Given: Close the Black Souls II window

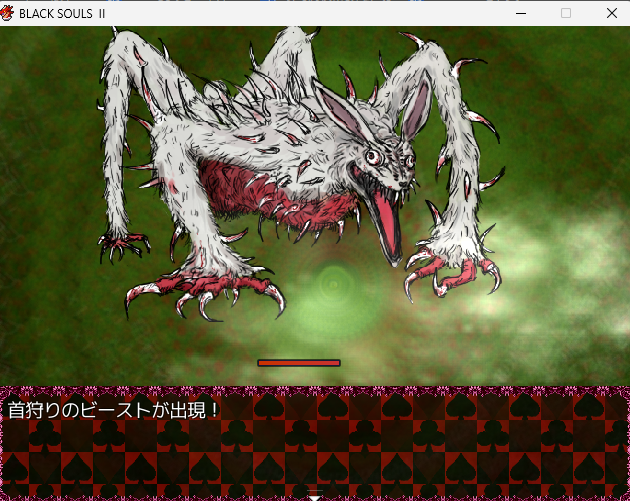Looking at the screenshot, I should click(611, 13).
